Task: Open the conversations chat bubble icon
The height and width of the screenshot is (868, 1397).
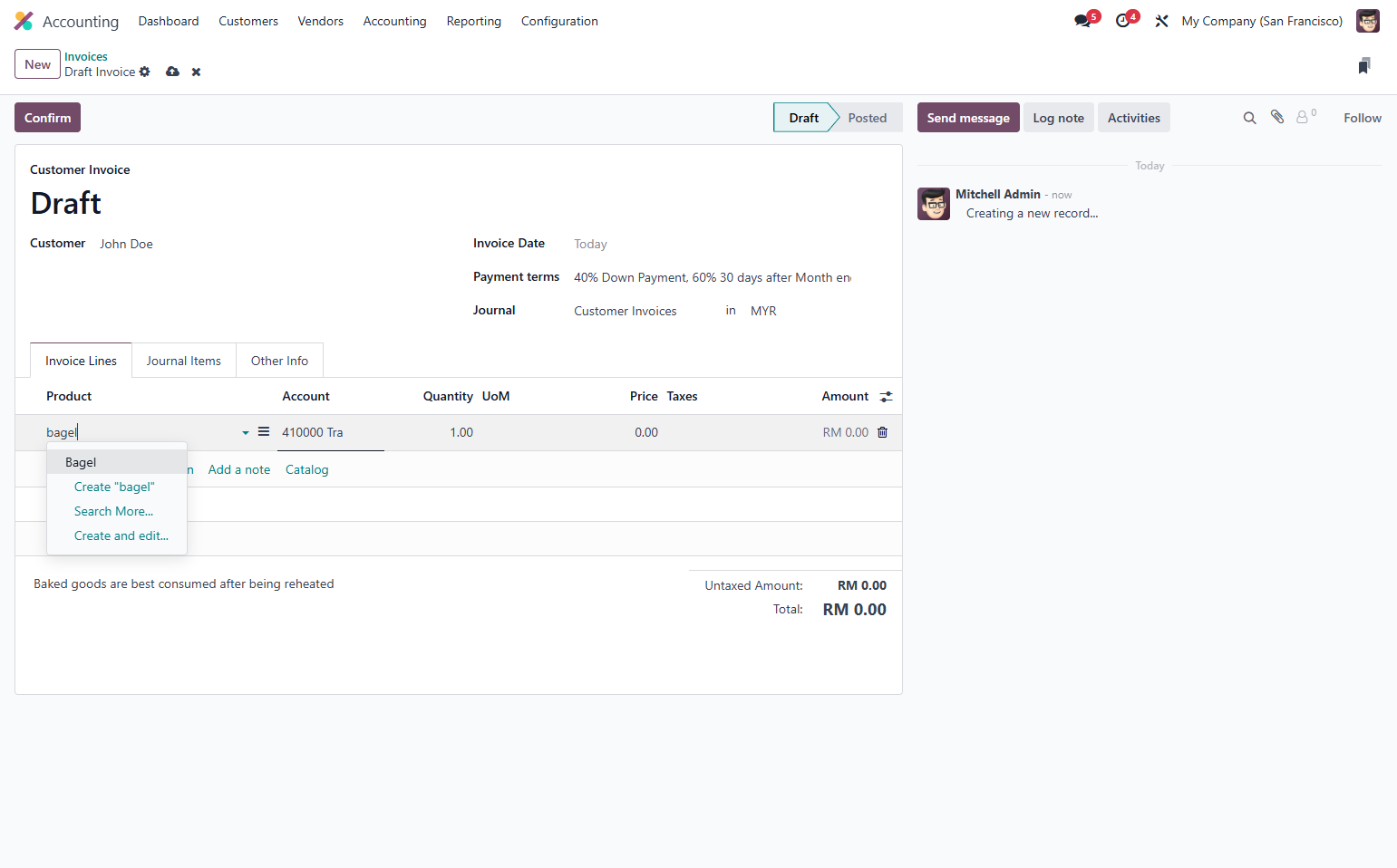Action: [1082, 21]
